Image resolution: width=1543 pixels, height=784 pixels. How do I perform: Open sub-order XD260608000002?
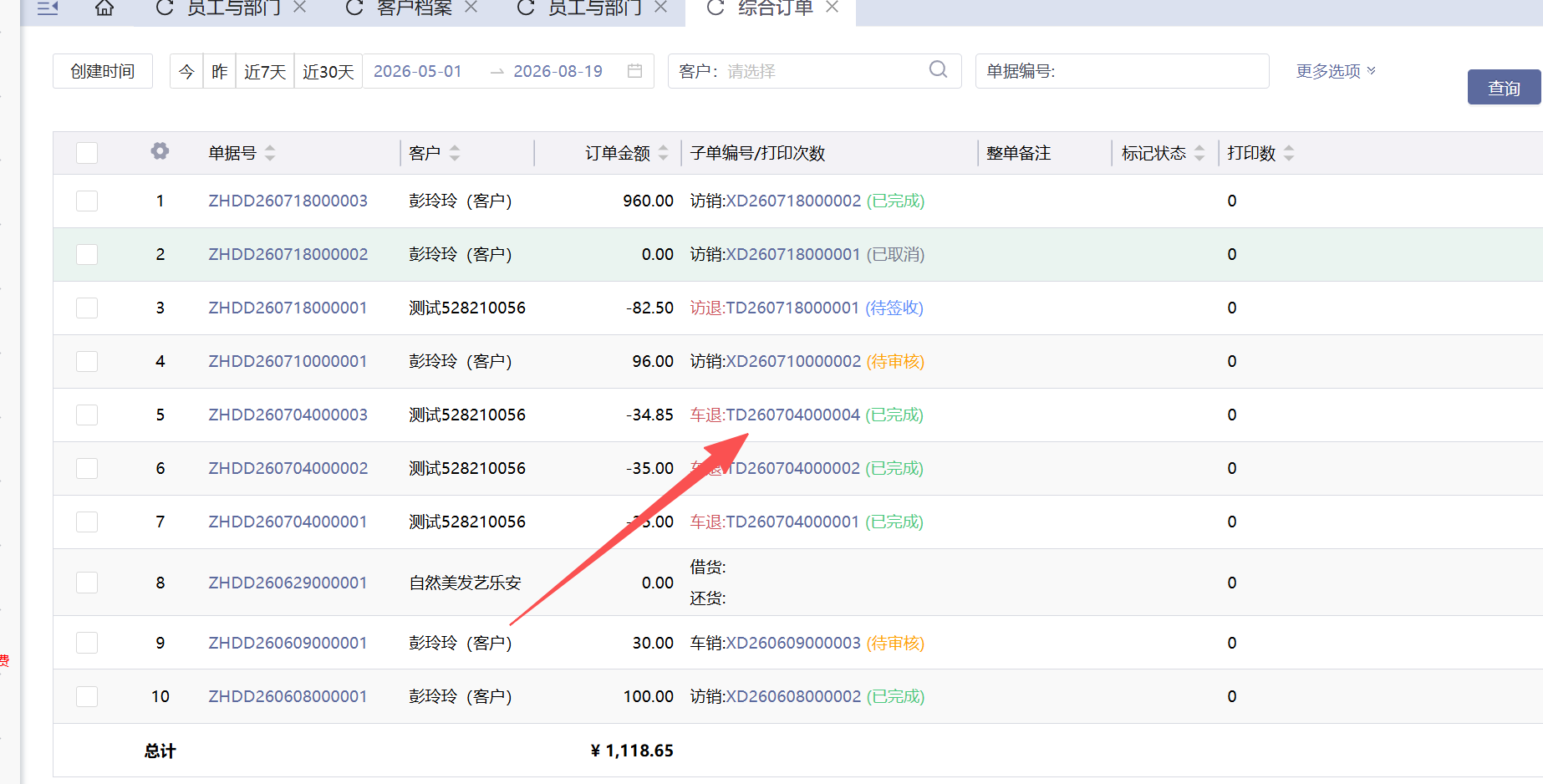[793, 696]
